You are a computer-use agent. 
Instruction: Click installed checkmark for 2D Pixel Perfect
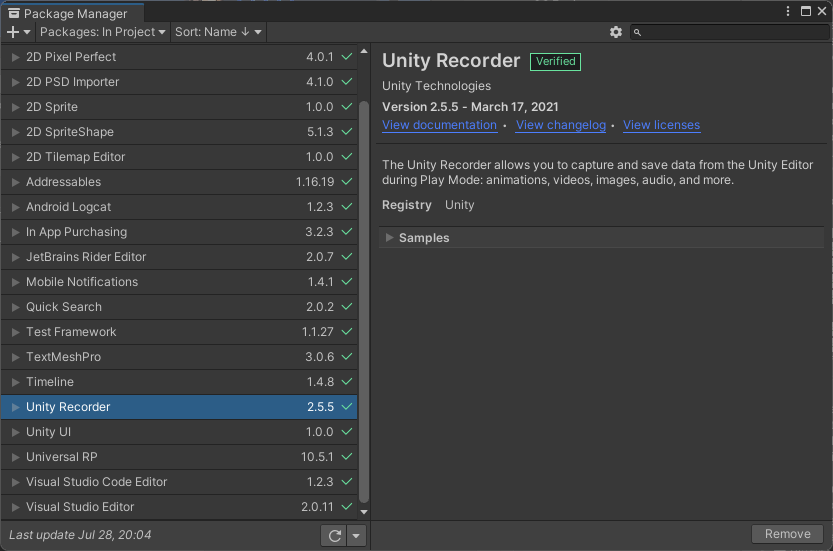pyautogui.click(x=347, y=56)
